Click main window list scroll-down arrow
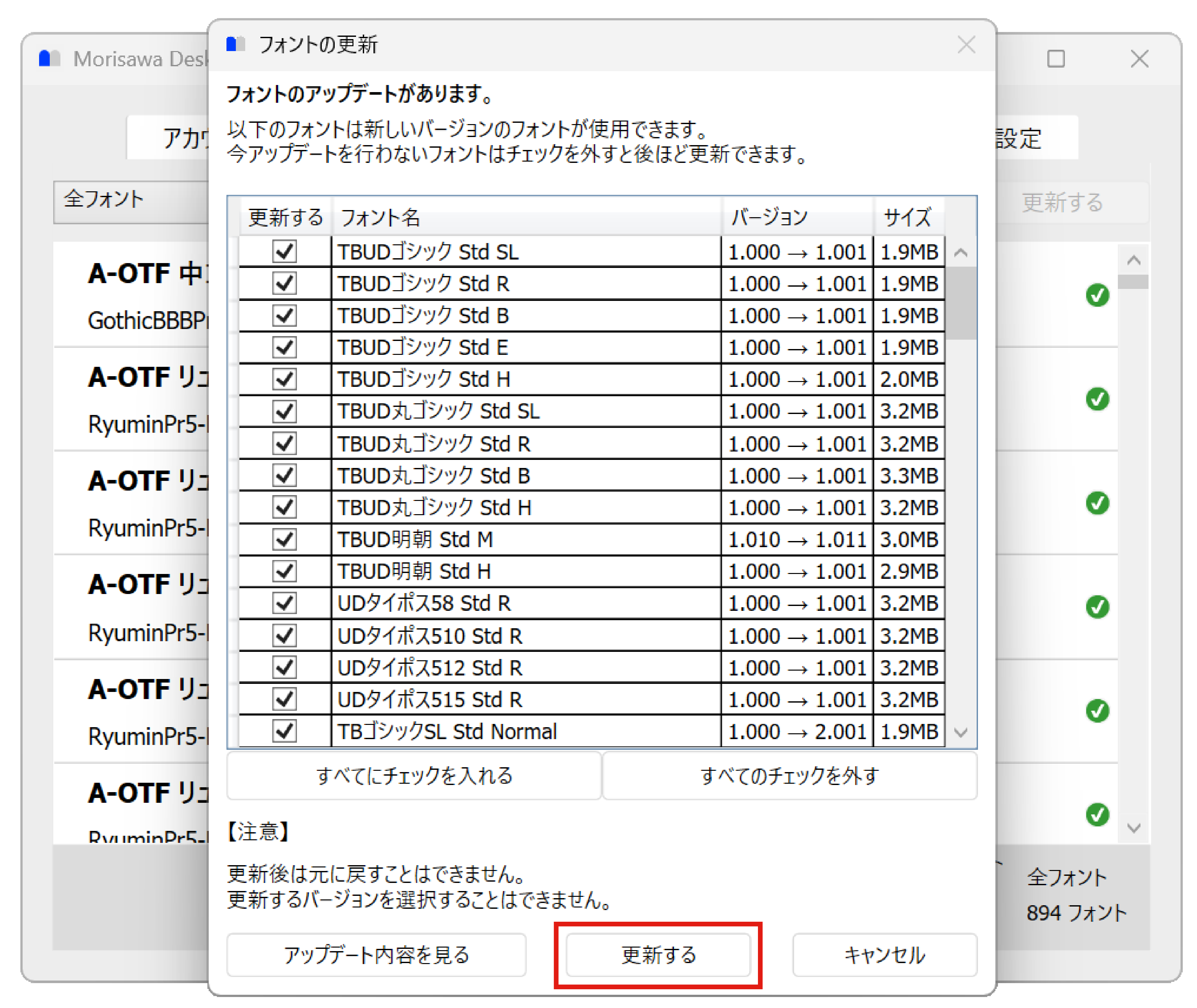This screenshot has width=1197, height=1008. [1134, 828]
